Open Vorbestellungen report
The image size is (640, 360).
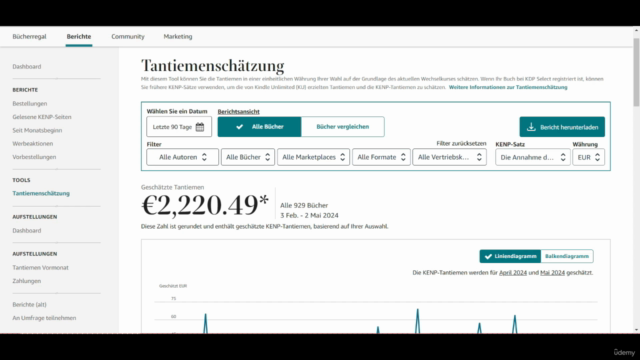pyautogui.click(x=34, y=157)
